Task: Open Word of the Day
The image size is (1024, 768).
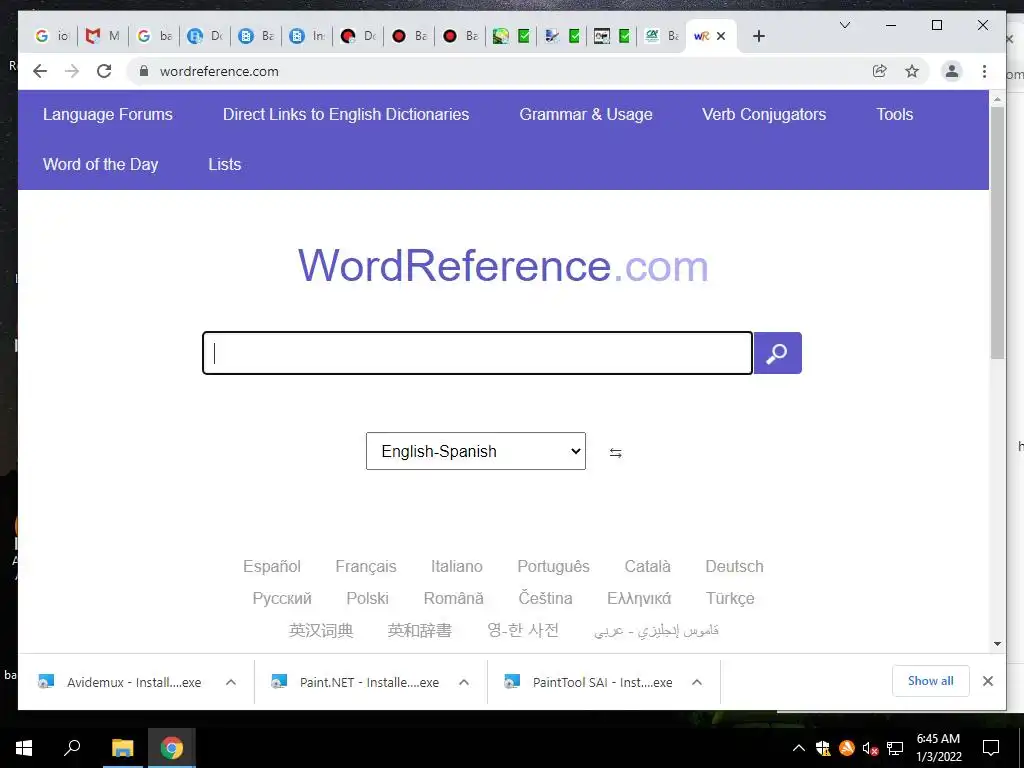Action: [101, 165]
